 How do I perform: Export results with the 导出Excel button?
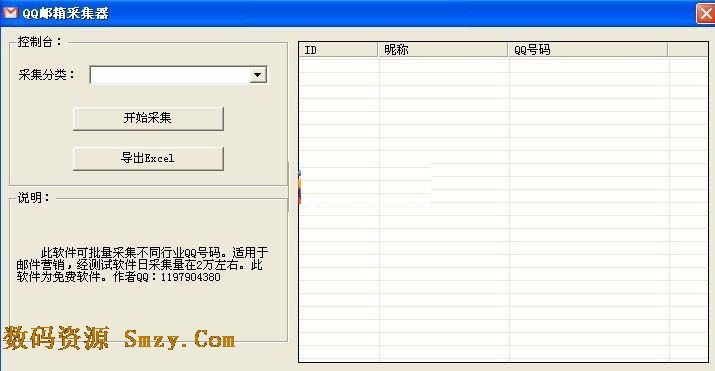(x=148, y=158)
